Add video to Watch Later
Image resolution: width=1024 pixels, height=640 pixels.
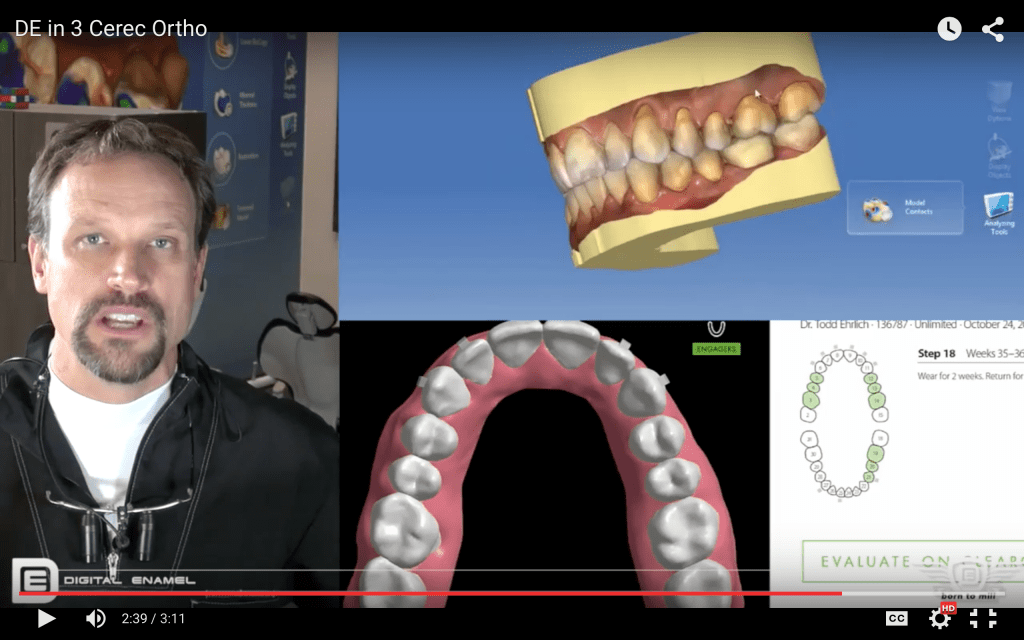(x=947, y=30)
